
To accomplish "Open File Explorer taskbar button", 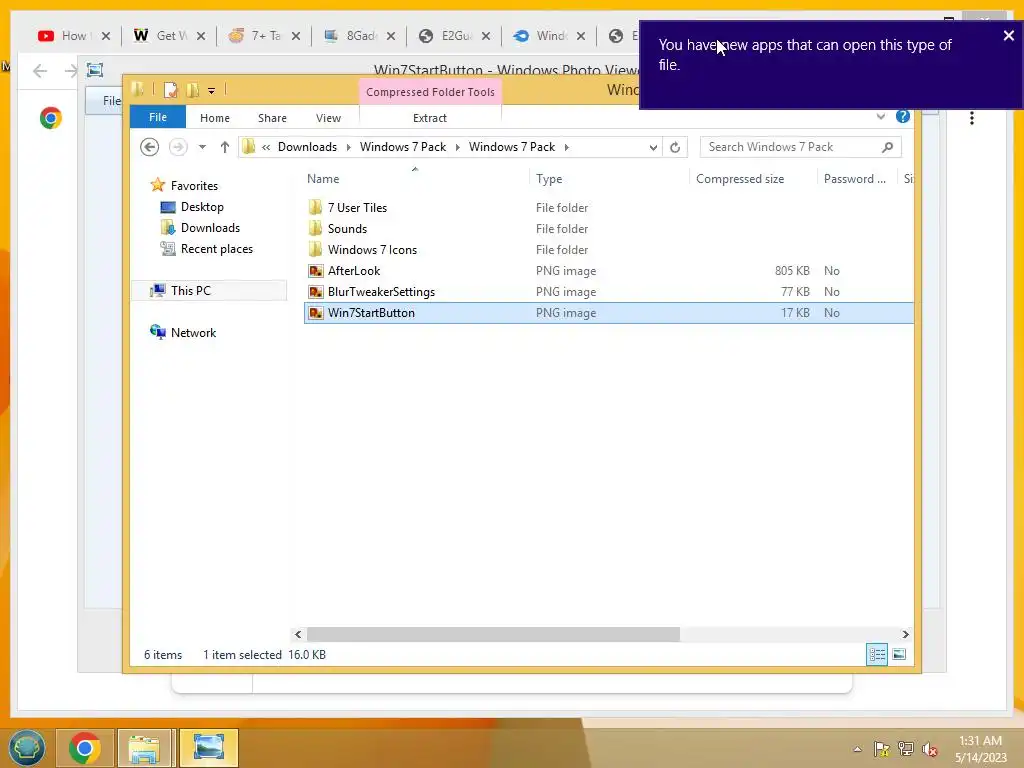I will (144, 748).
